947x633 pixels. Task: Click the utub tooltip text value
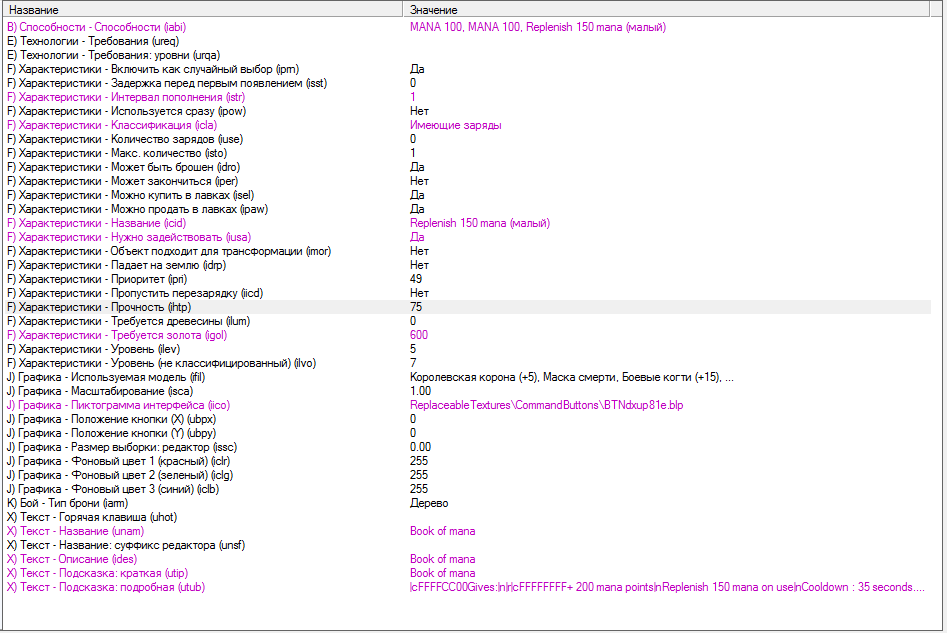(667, 586)
